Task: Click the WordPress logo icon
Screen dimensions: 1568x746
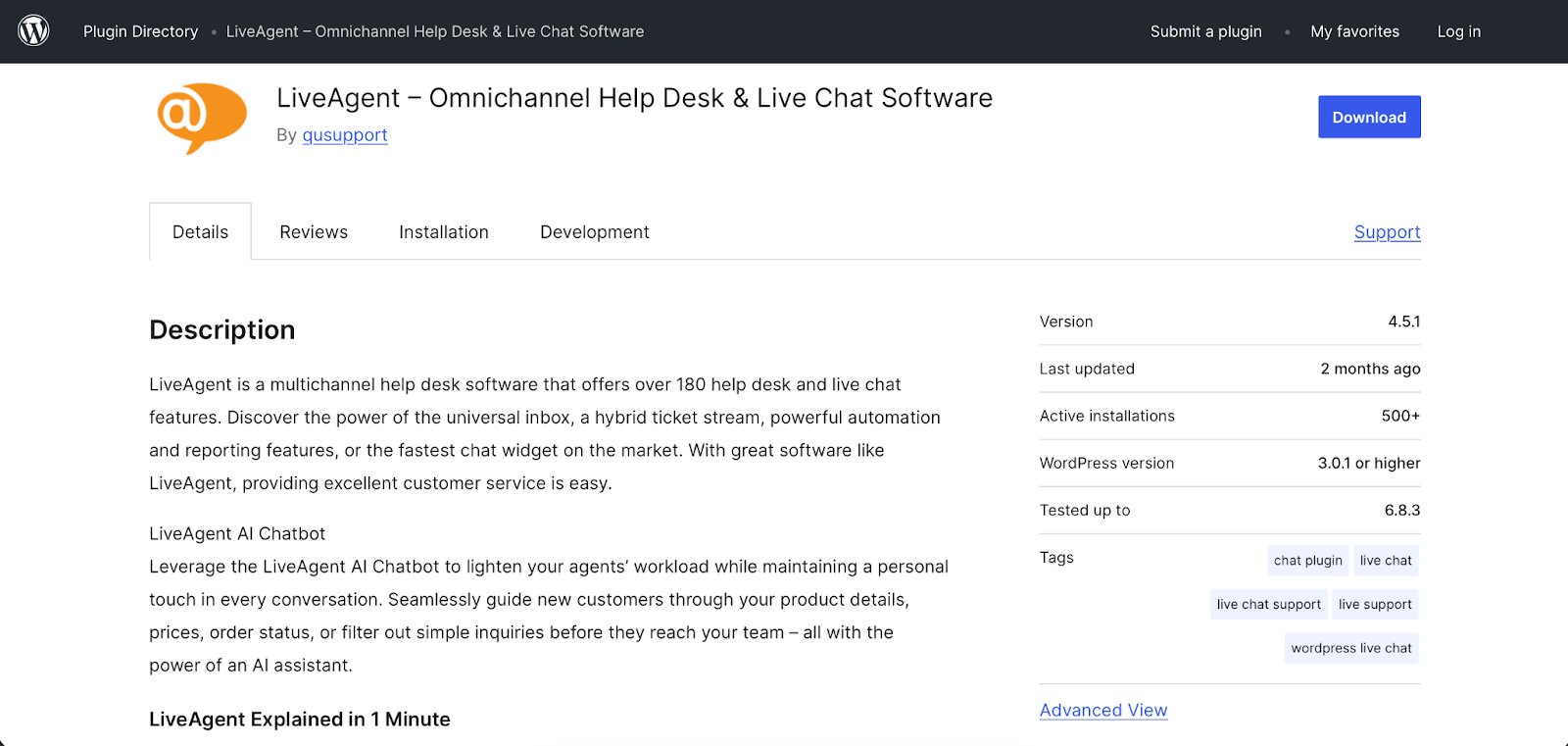Action: click(x=33, y=30)
